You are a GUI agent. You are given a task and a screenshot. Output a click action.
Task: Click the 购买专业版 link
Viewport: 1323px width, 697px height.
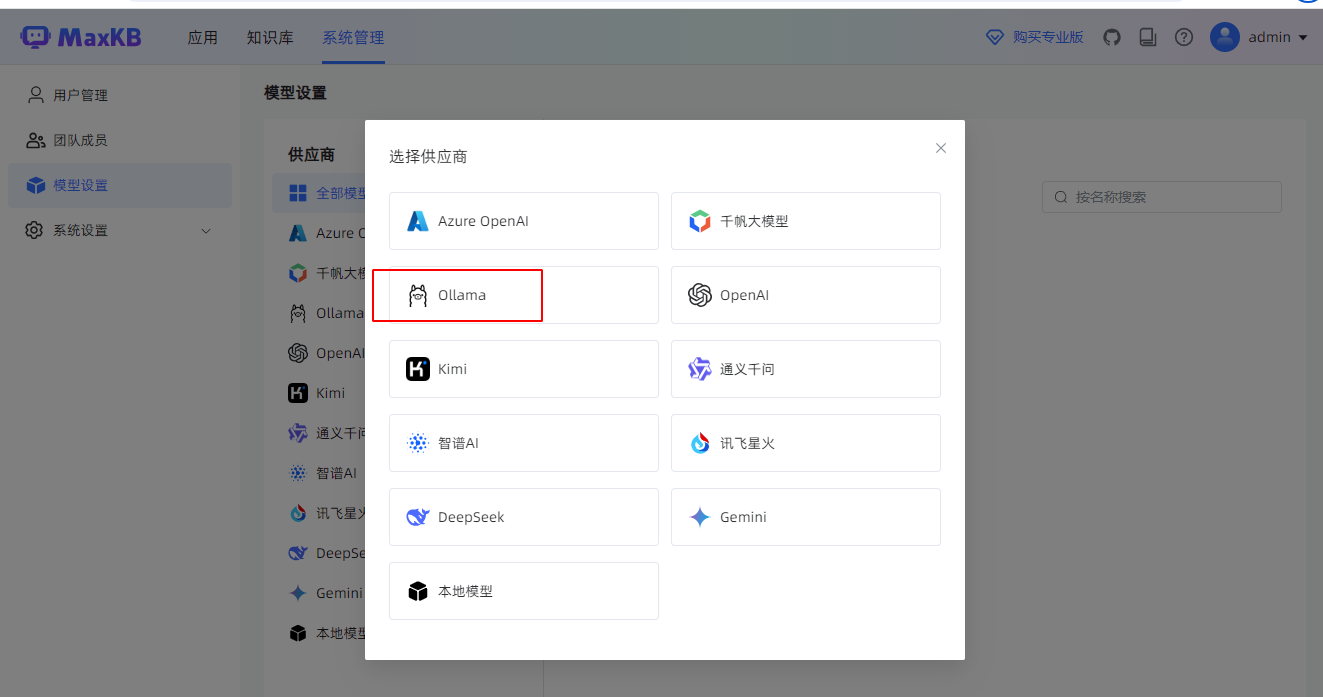[x=1035, y=37]
